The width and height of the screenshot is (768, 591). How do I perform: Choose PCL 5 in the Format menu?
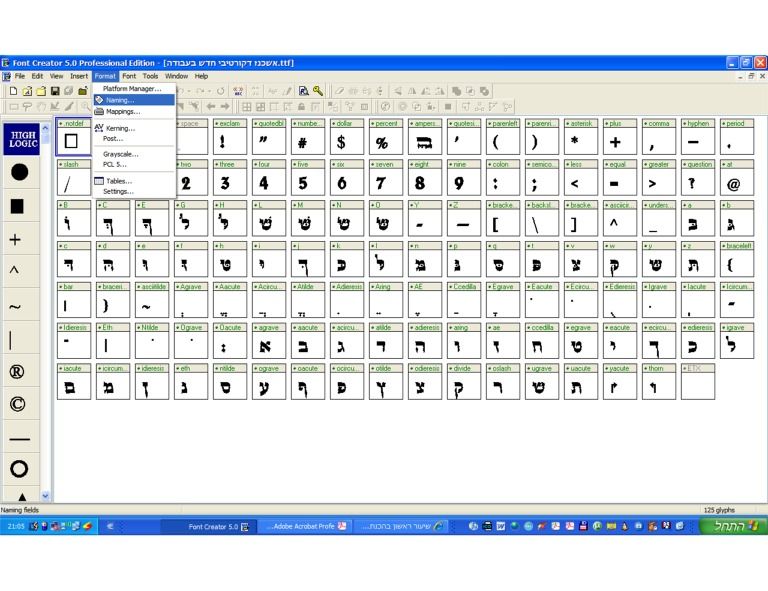[134, 165]
